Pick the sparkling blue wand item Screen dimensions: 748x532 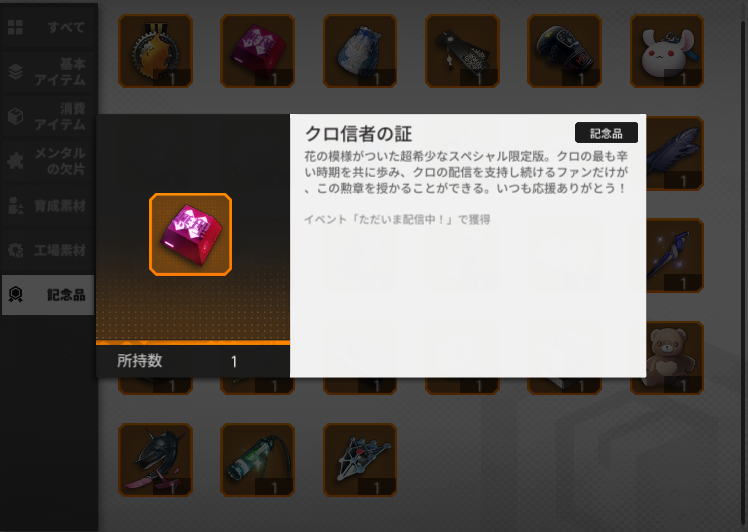coord(675,255)
